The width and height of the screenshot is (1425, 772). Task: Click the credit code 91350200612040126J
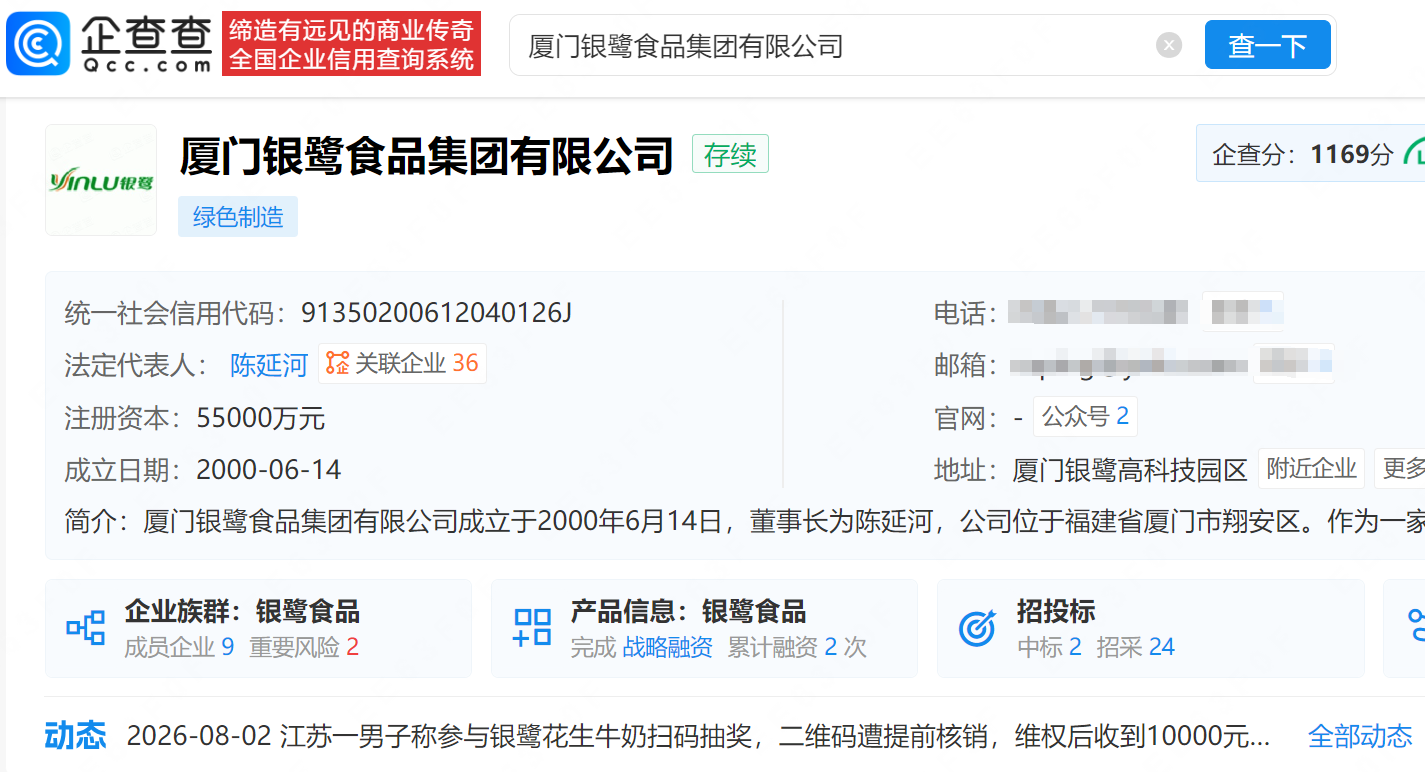click(436, 313)
